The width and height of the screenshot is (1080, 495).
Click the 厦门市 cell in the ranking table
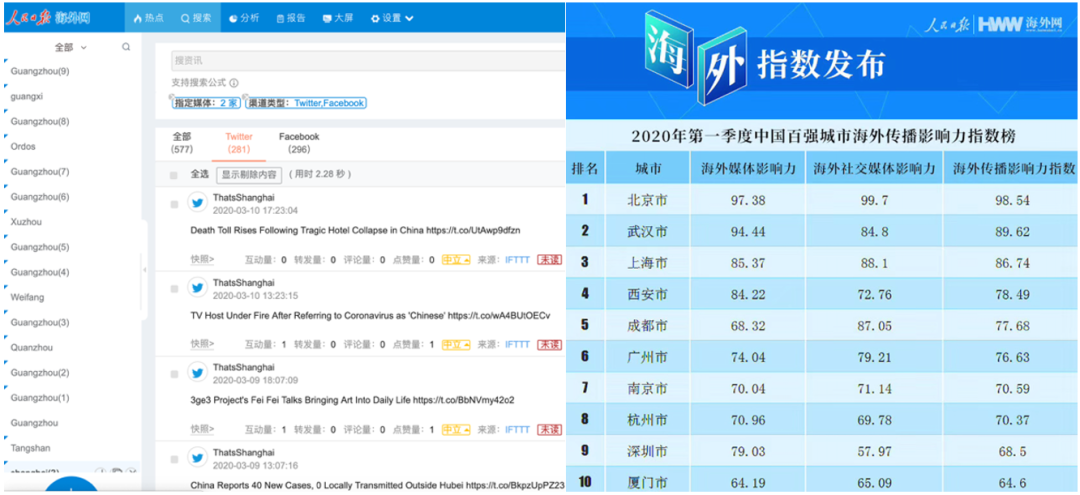click(647, 480)
